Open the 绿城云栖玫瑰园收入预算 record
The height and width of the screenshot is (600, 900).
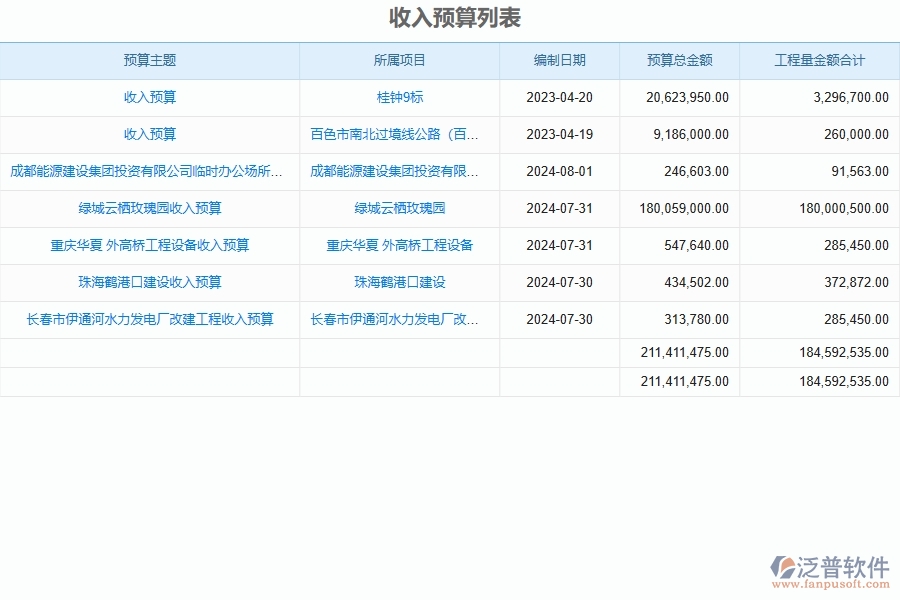tap(148, 208)
